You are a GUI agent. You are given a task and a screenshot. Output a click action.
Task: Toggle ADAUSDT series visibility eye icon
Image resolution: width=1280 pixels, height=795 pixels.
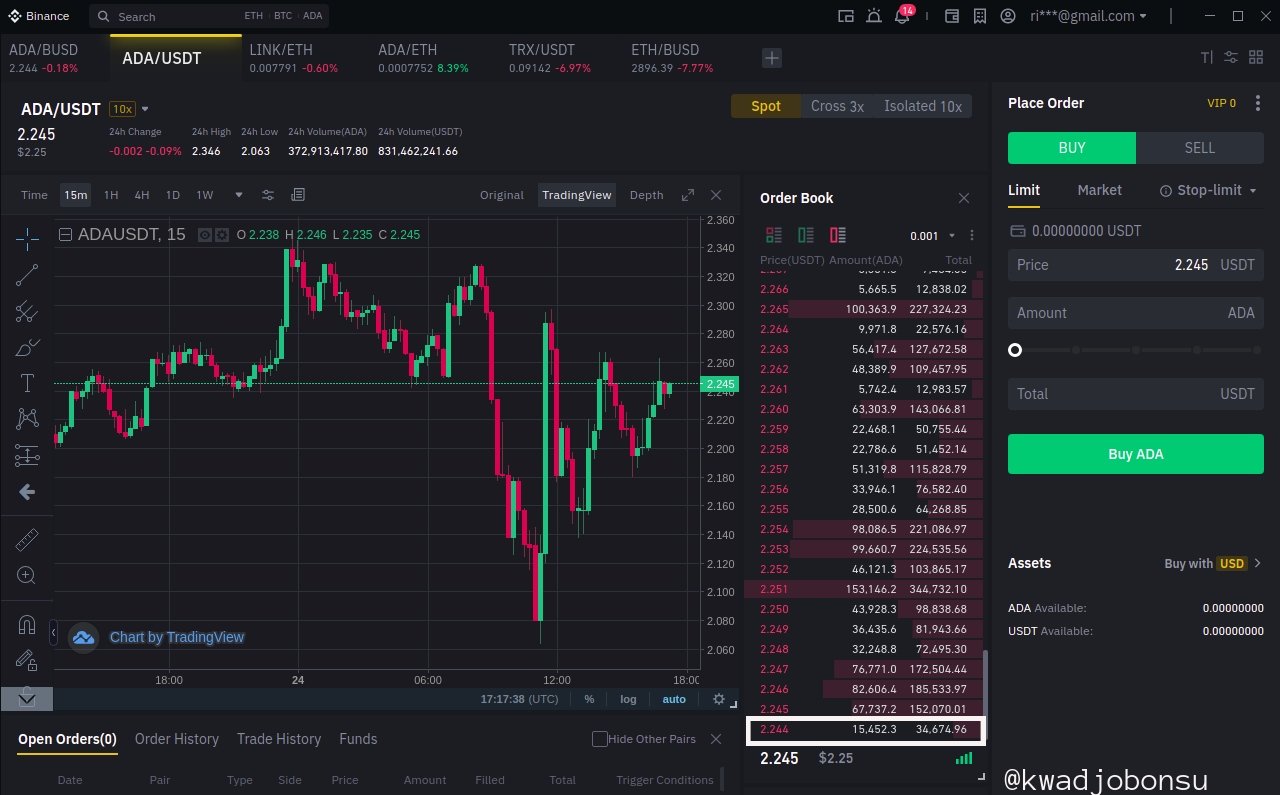pyautogui.click(x=205, y=235)
